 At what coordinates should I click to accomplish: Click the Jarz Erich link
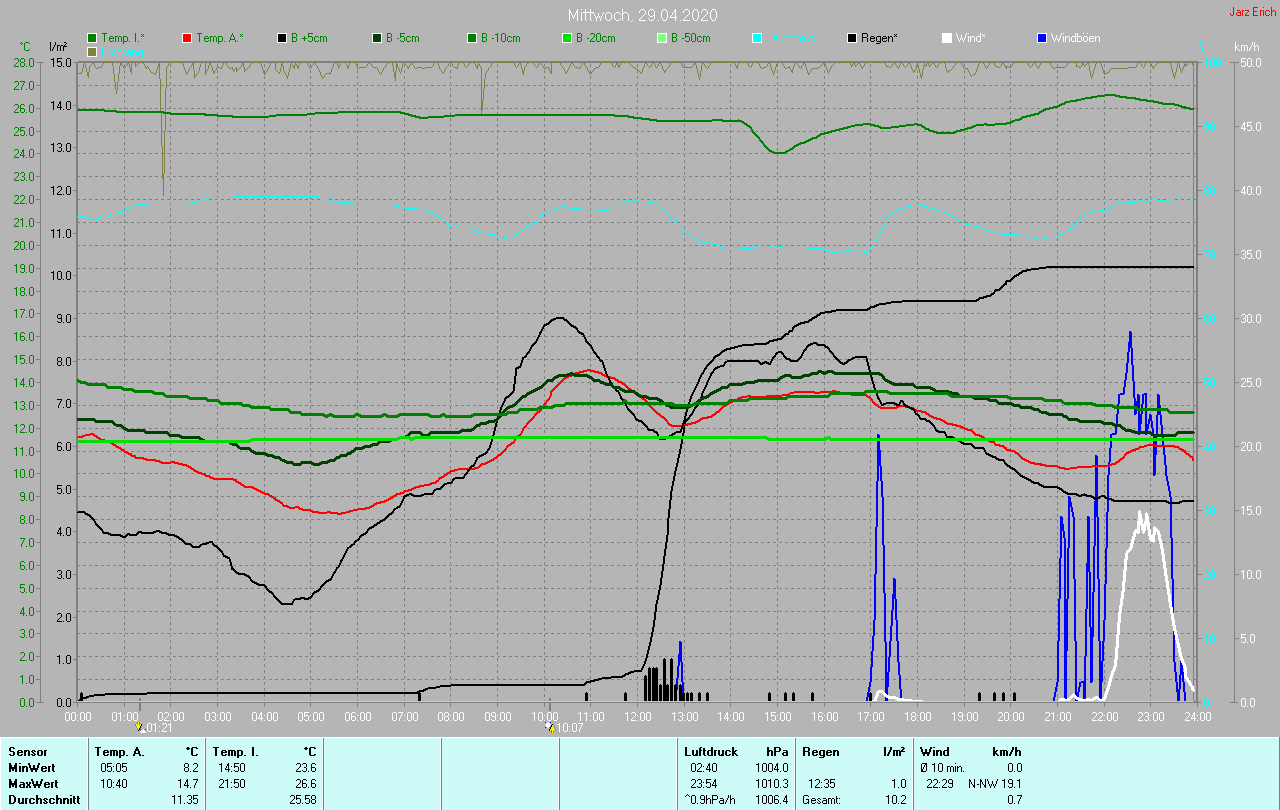(x=1252, y=12)
